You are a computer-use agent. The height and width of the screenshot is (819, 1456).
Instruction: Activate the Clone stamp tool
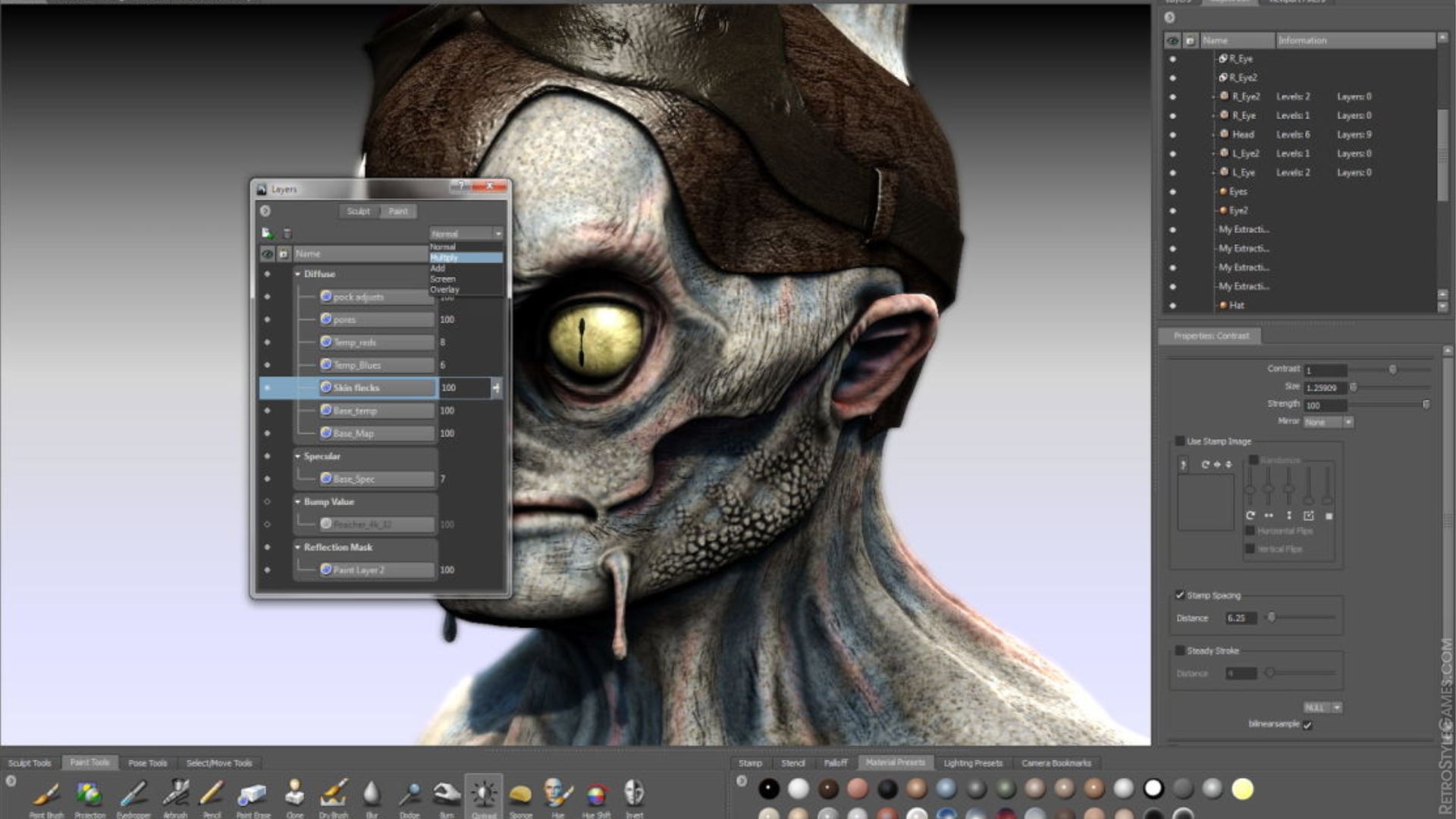click(x=294, y=794)
